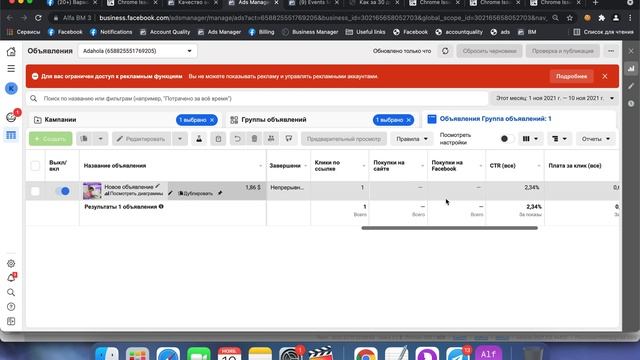Switch to the 'Группы объявлений' tab

[x=273, y=120]
